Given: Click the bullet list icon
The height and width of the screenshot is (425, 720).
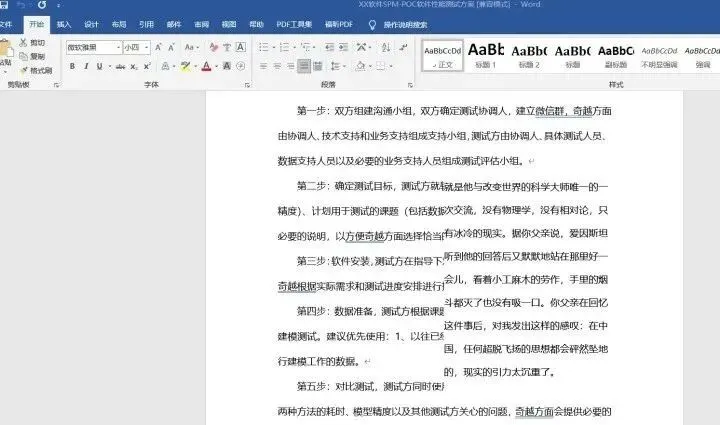Looking at the screenshot, I should (x=264, y=47).
